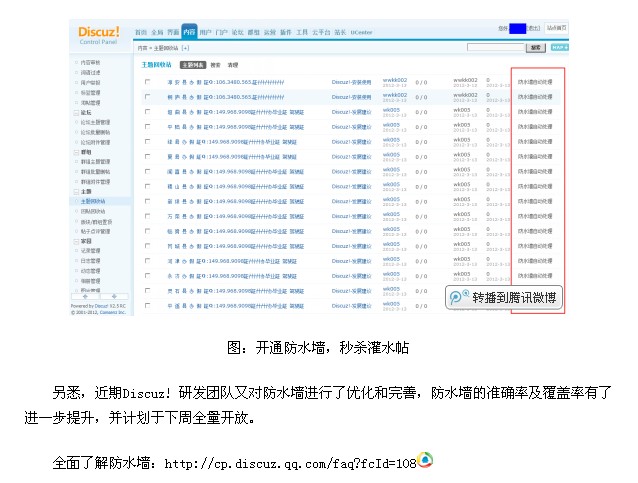638x483 pixels.
Task: Tick the checkbox for the 芮城县 thread
Action: tap(147, 246)
